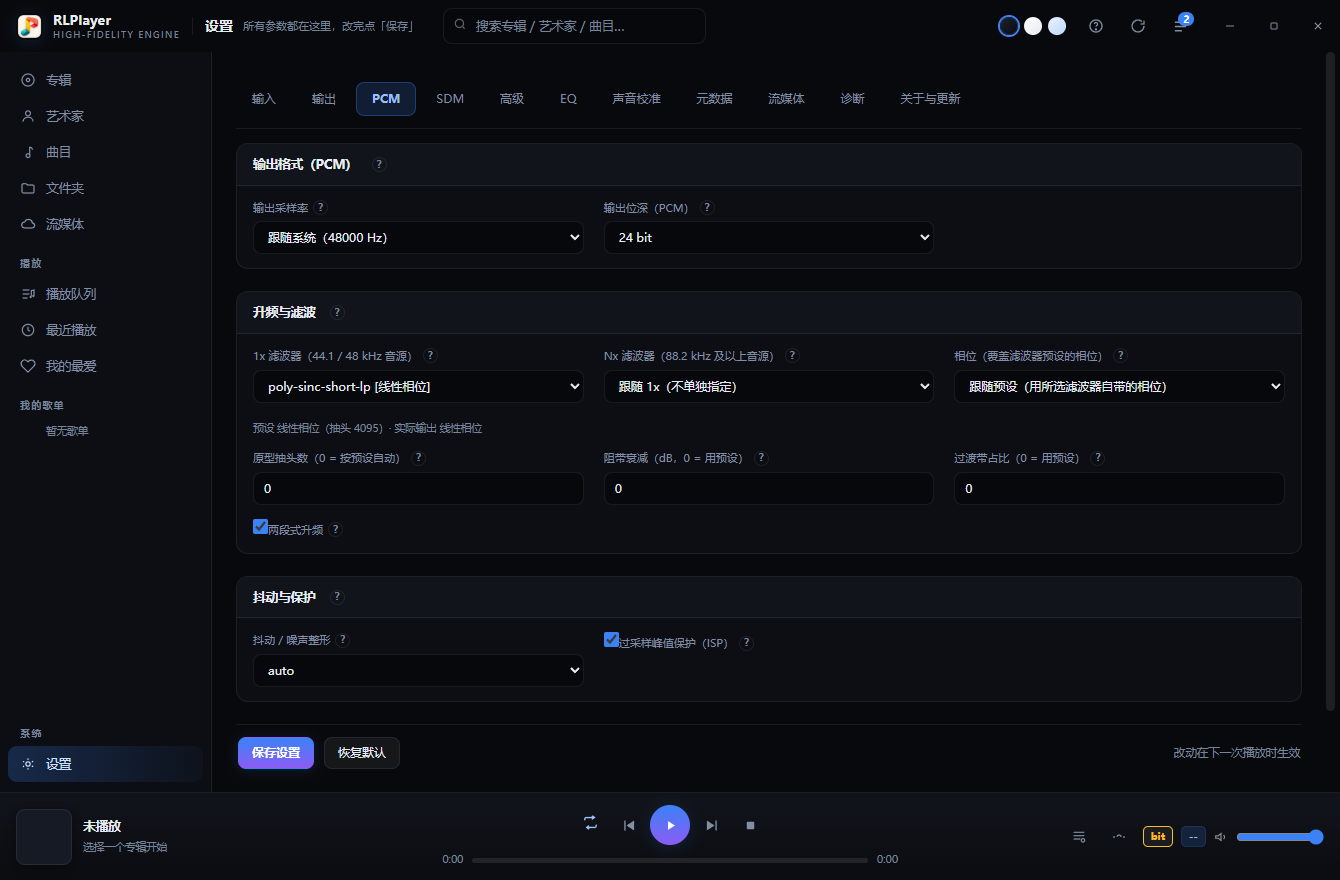Image resolution: width=1340 pixels, height=880 pixels.
Task: Click the RLPlayer logo icon
Action: point(30,26)
